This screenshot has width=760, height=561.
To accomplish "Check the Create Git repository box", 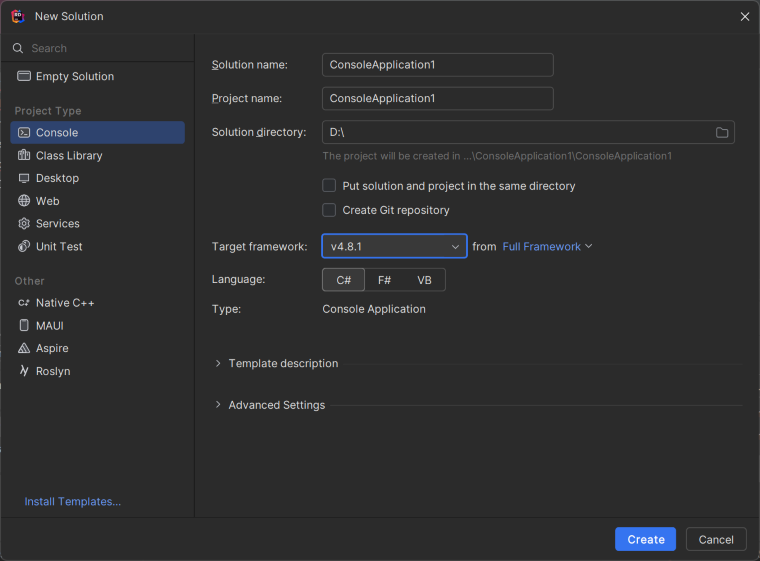I will coord(329,210).
